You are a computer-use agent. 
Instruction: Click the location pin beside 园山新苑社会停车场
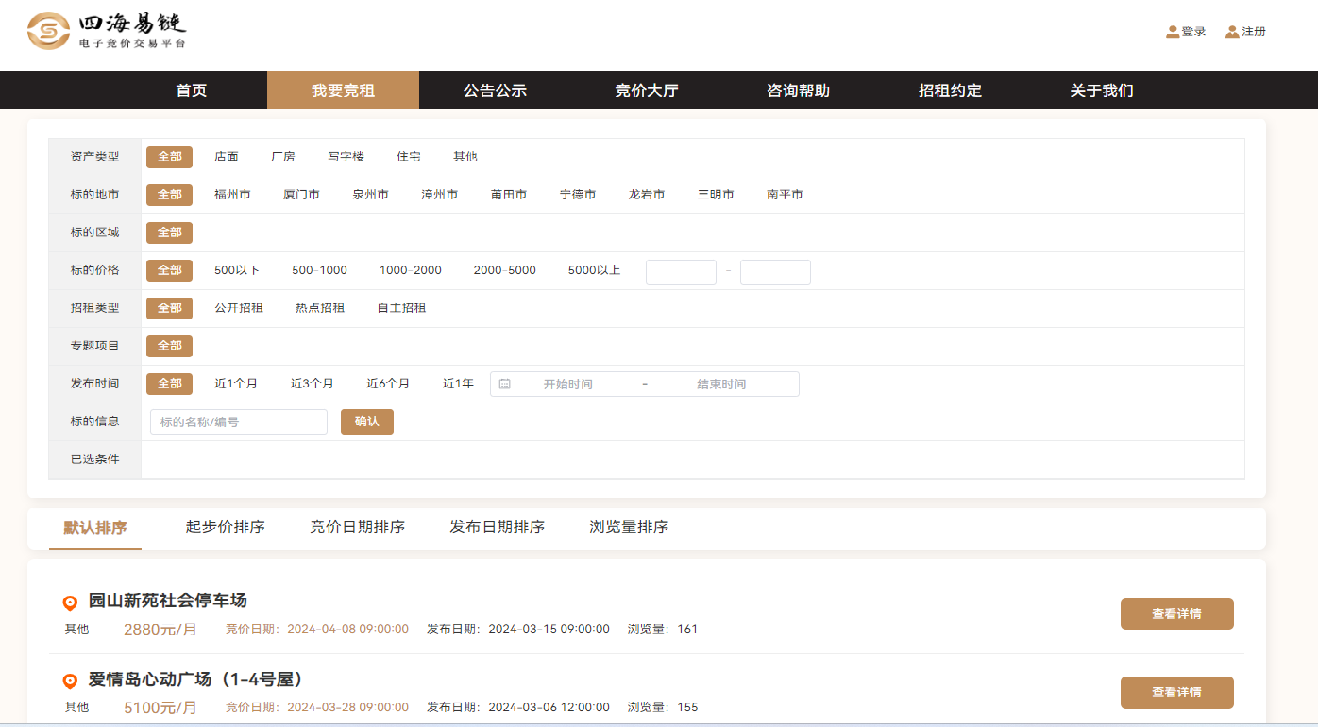pos(70,603)
